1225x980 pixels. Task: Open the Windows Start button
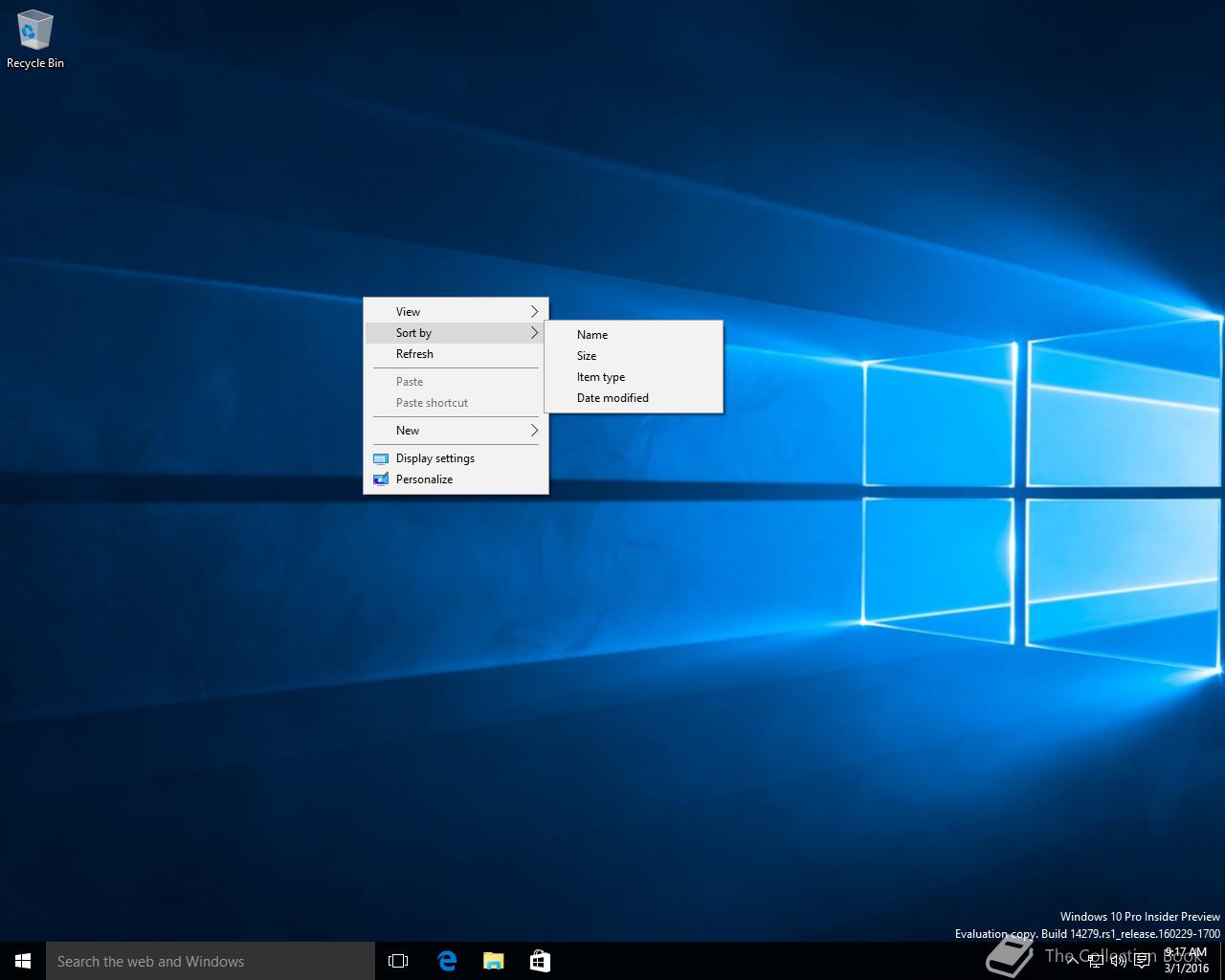[23, 961]
